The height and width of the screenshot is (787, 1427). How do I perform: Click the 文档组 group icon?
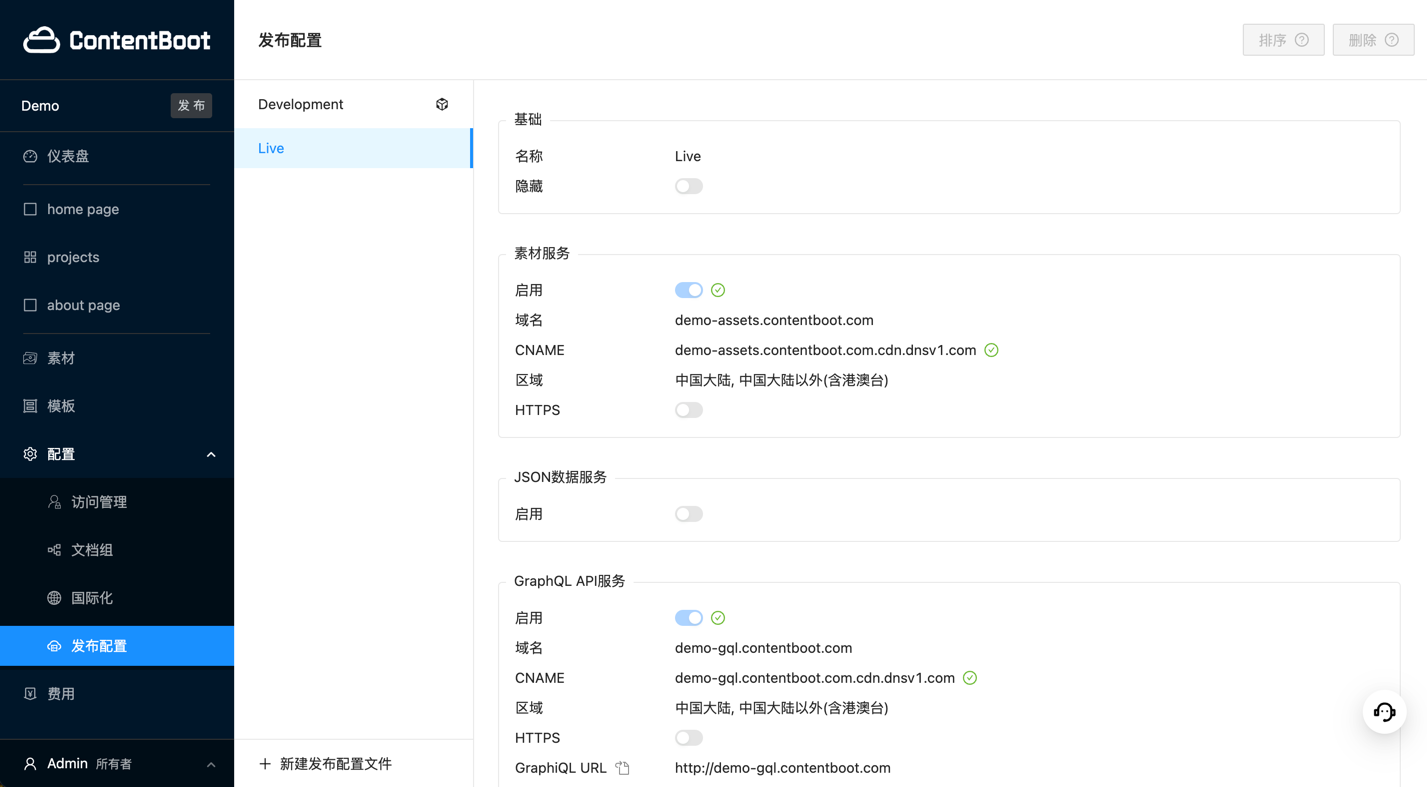pyautogui.click(x=54, y=550)
